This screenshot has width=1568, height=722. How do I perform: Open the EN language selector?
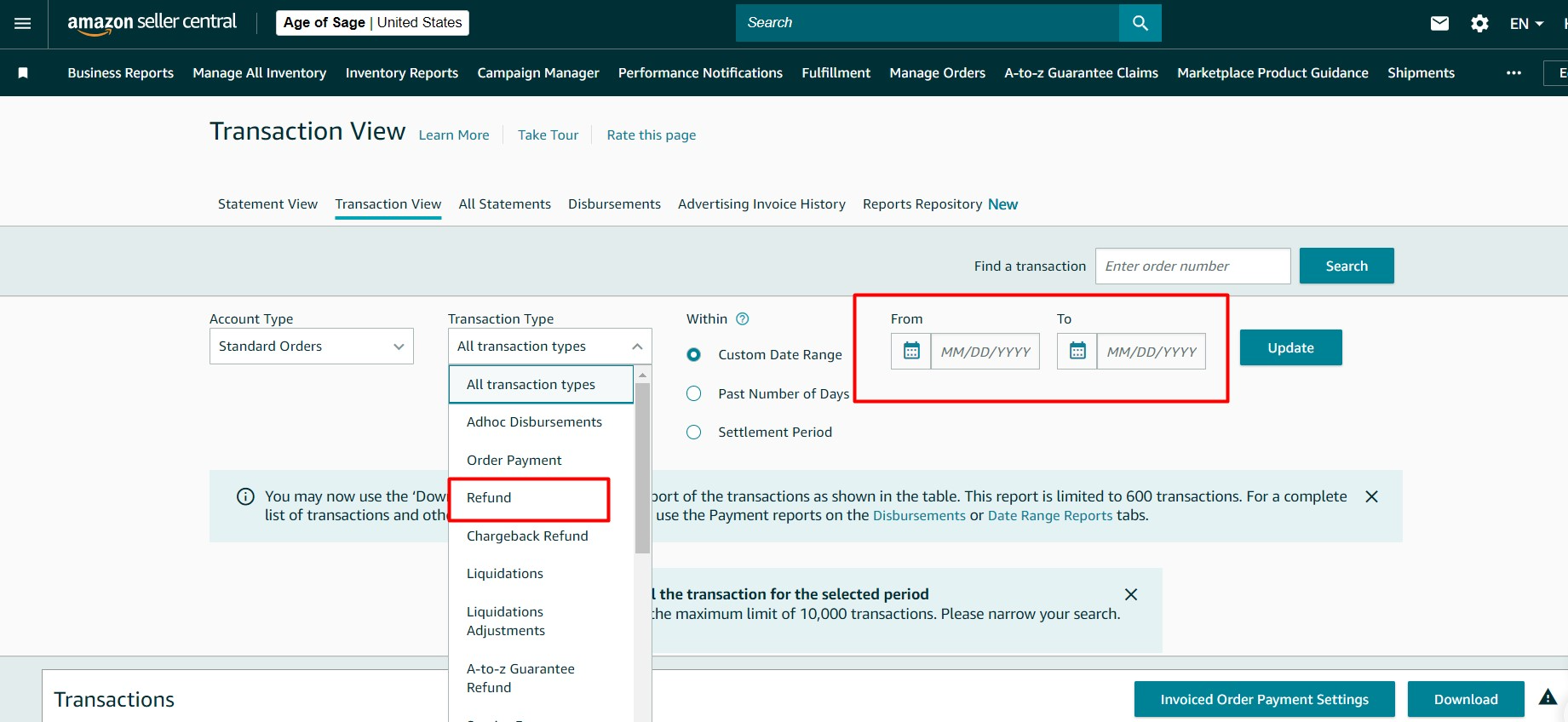[x=1526, y=23]
